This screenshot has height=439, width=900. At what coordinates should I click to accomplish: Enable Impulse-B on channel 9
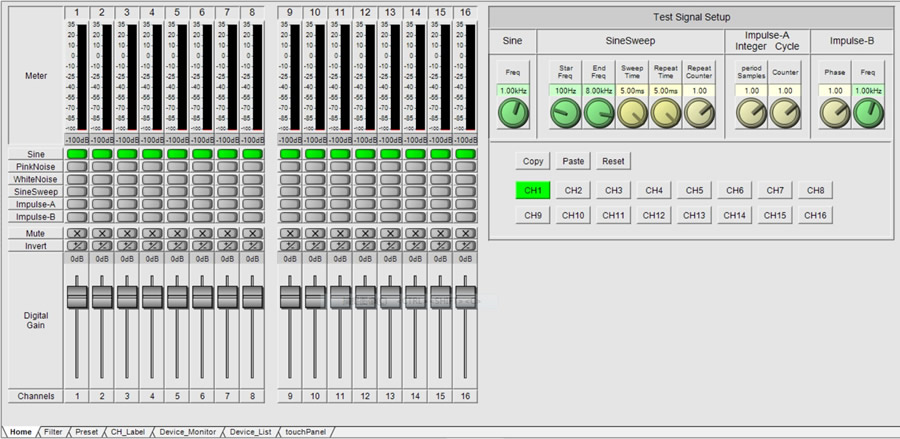290,217
